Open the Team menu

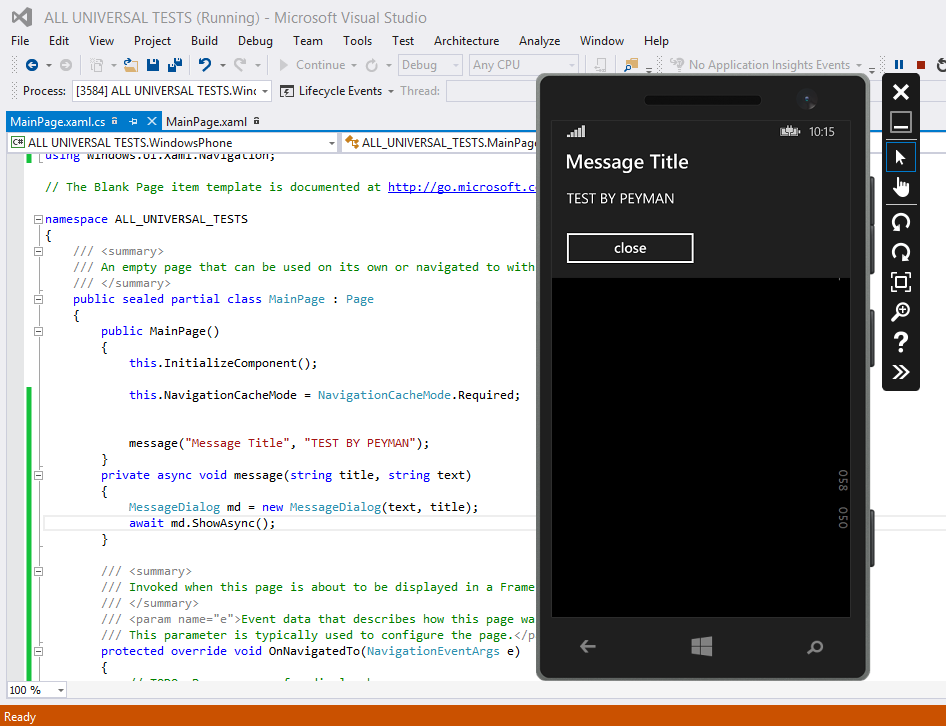(x=308, y=40)
